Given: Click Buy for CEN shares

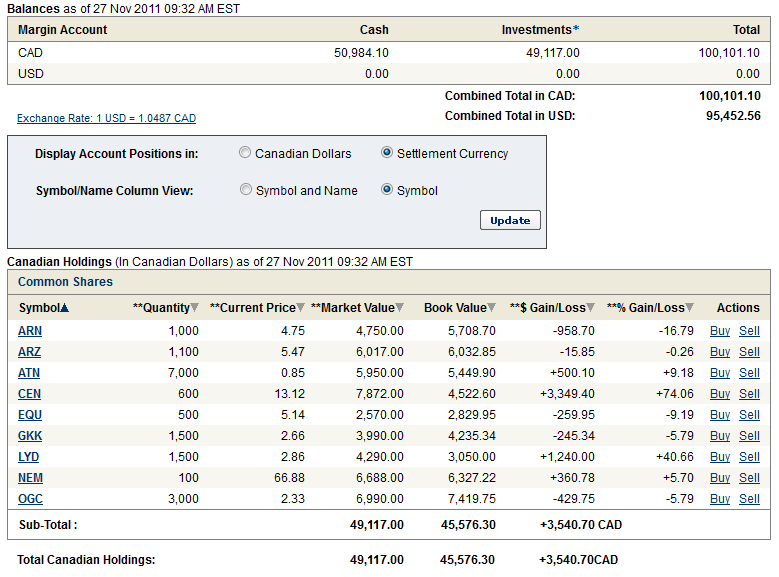Looking at the screenshot, I should click(x=719, y=394).
